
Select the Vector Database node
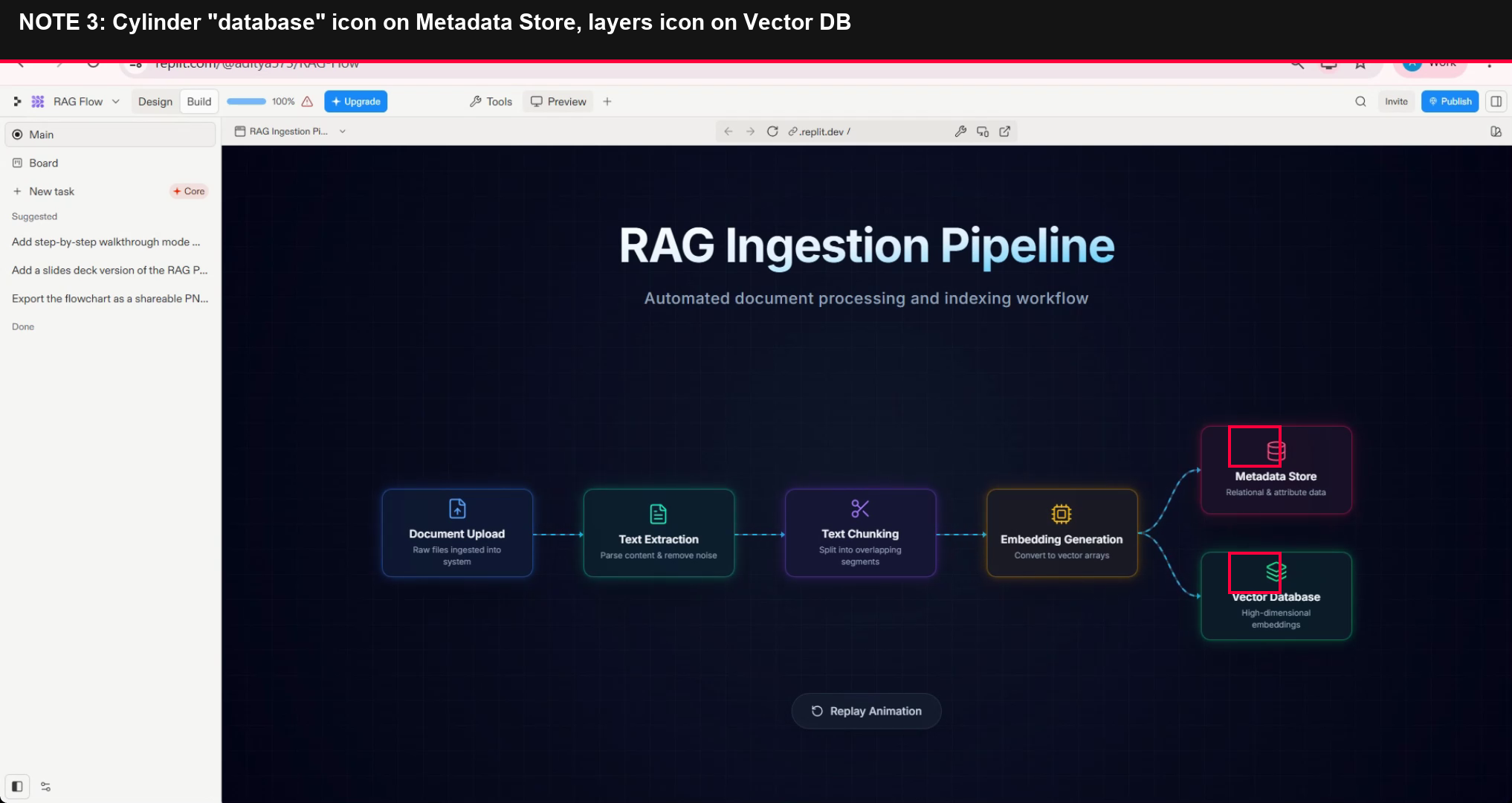(x=1276, y=596)
